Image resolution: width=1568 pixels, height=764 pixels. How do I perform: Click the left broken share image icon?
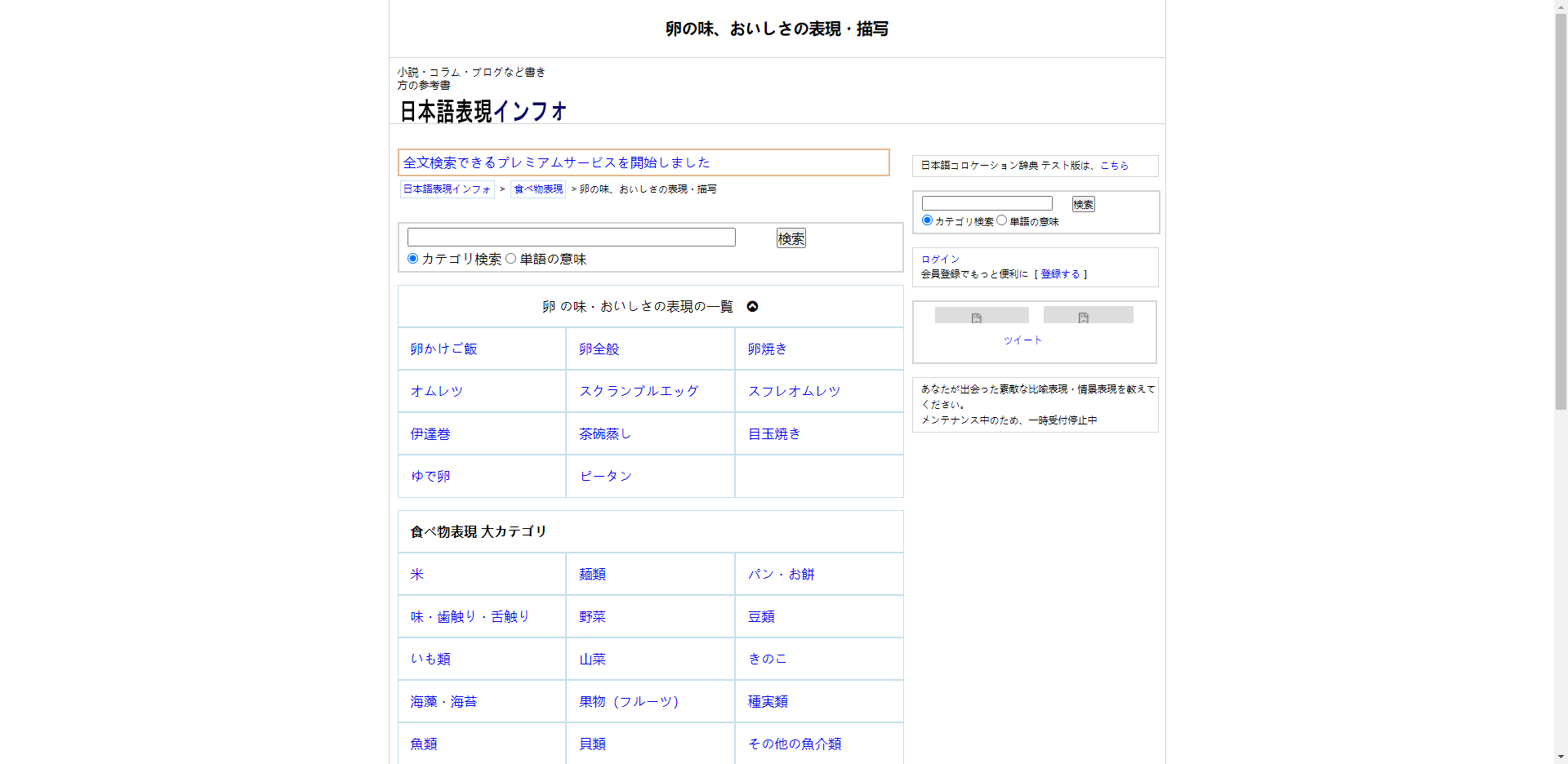977,318
